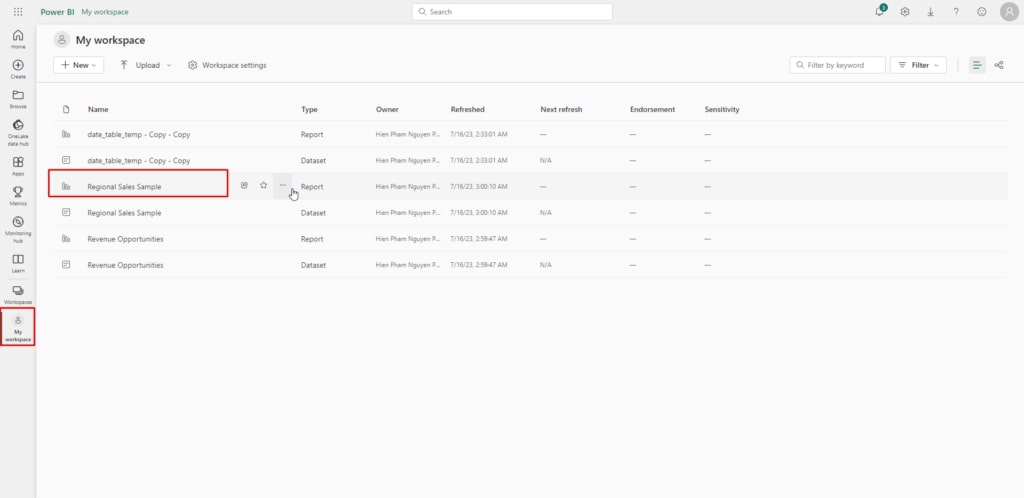1024x498 pixels.
Task: Sort by the Name column header
Action: pos(98,110)
